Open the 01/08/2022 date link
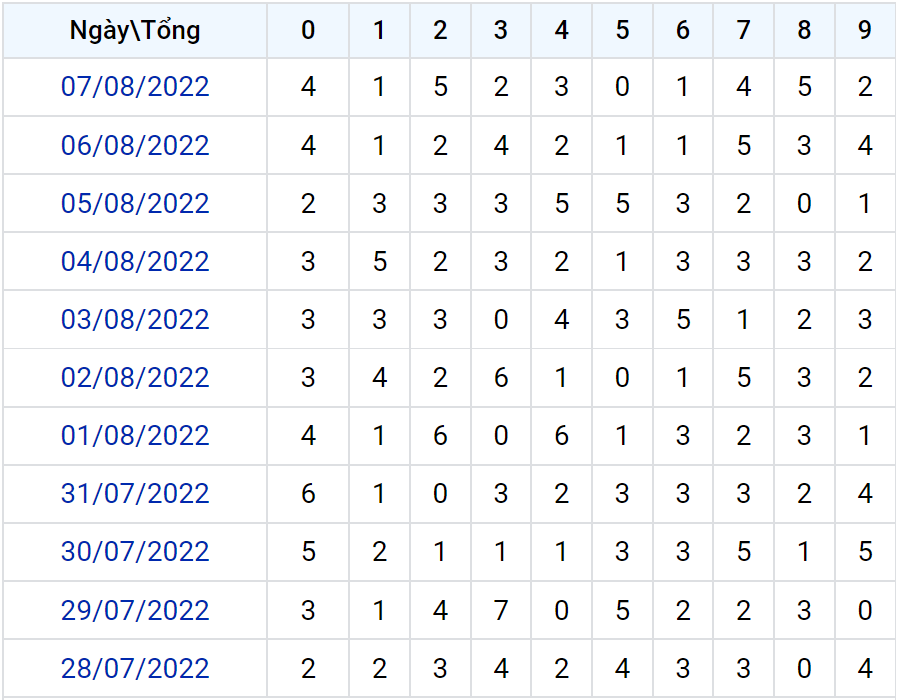The height and width of the screenshot is (700, 899). pos(135,436)
